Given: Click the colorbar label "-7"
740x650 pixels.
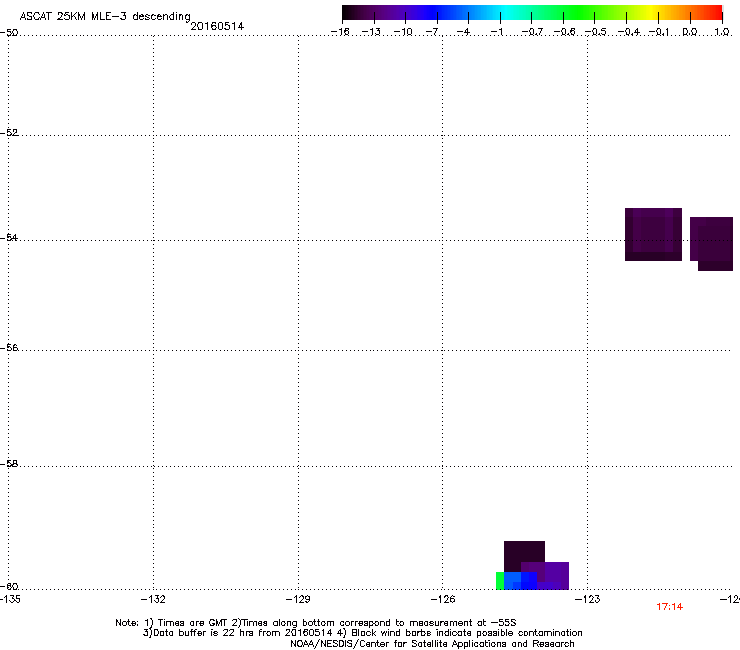Looking at the screenshot, I should coord(432,32).
